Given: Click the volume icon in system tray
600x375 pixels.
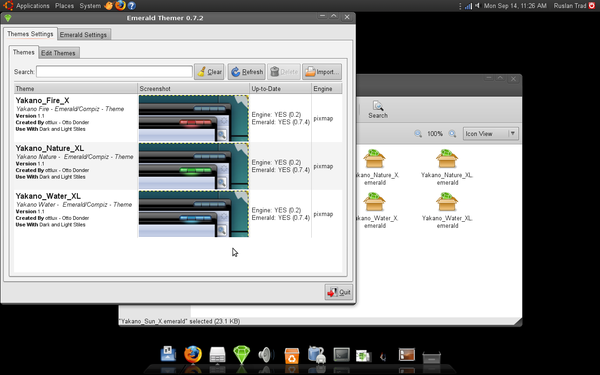Looking at the screenshot, I should coord(477,6).
